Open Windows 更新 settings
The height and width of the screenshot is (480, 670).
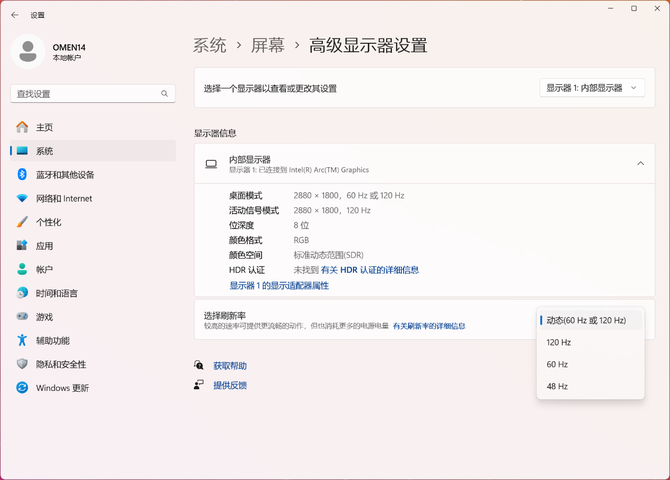(93, 388)
